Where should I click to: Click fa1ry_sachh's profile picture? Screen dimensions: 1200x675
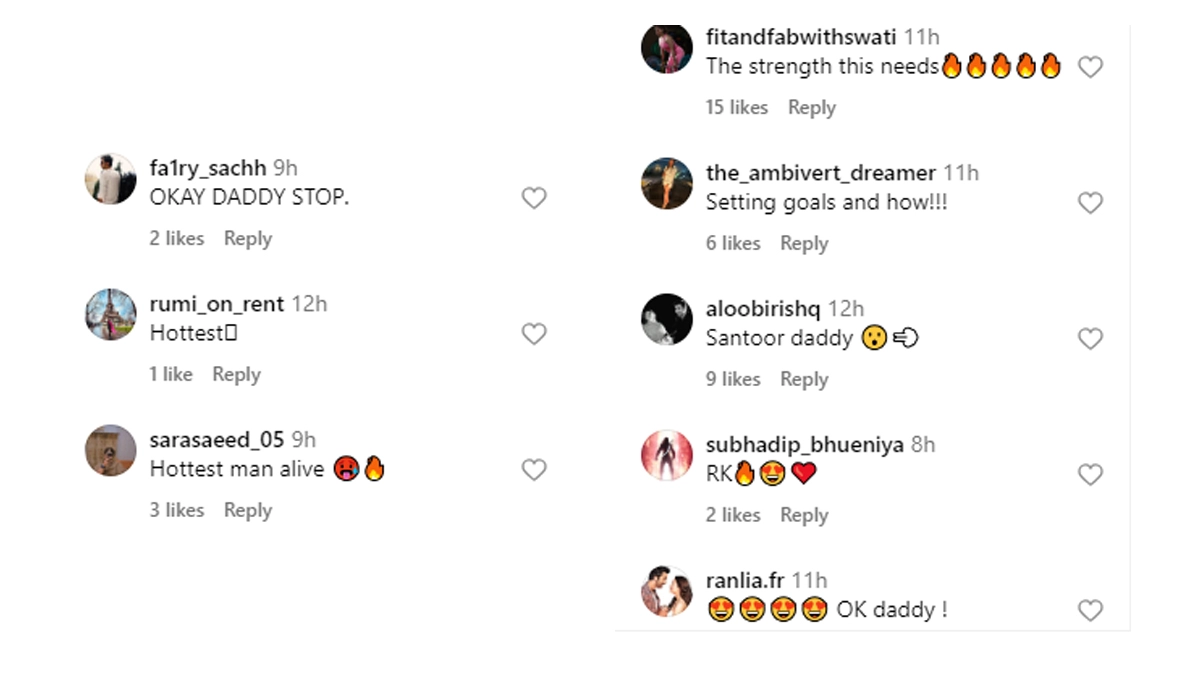click(111, 180)
